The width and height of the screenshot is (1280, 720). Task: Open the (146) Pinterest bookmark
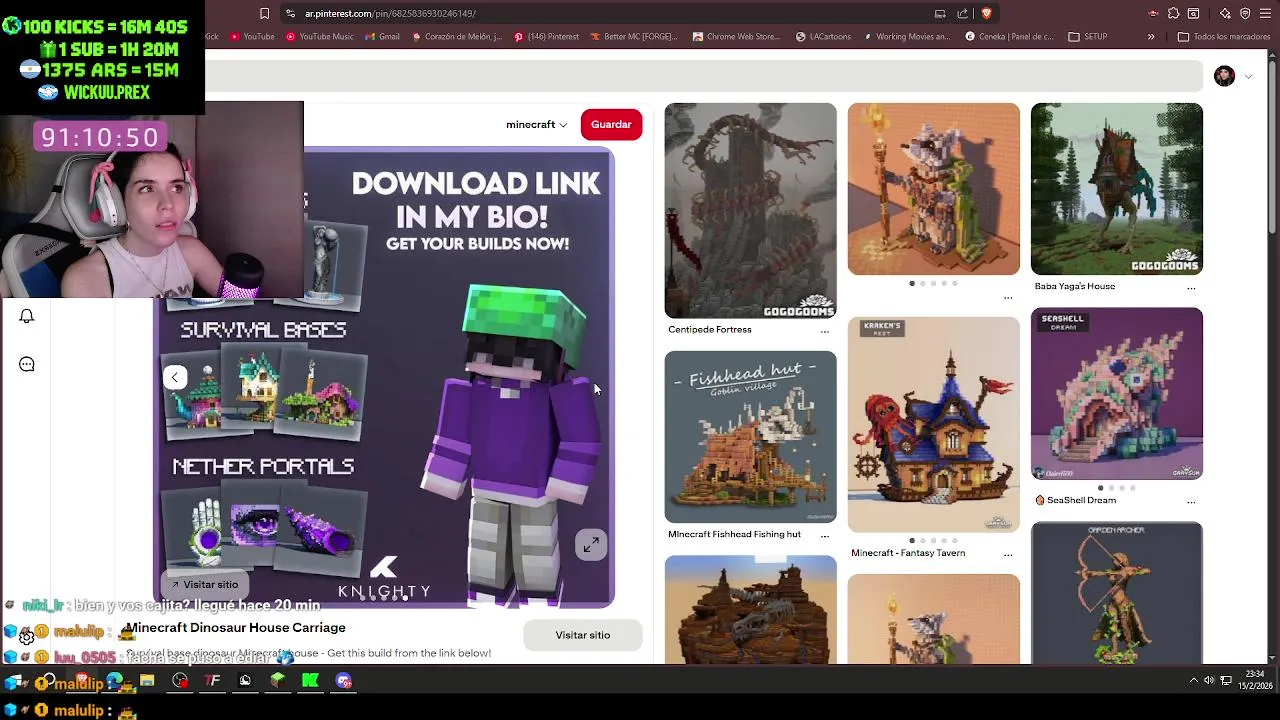click(546, 37)
